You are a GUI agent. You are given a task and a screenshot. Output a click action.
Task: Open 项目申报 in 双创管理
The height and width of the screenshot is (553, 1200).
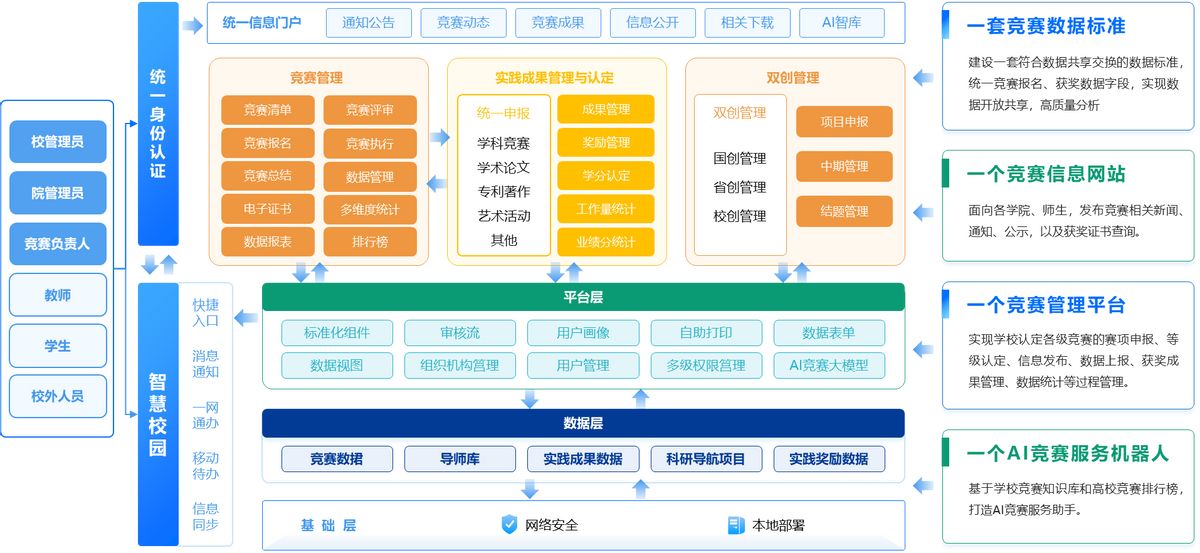(x=844, y=122)
